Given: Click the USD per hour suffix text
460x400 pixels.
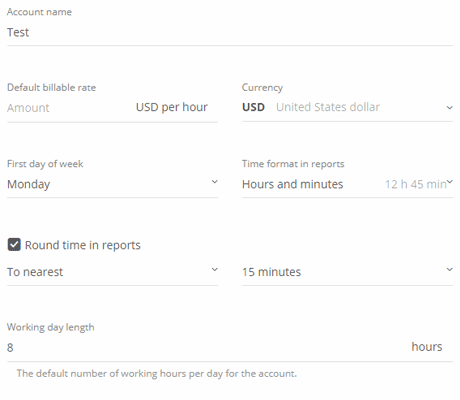Looking at the screenshot, I should [172, 107].
